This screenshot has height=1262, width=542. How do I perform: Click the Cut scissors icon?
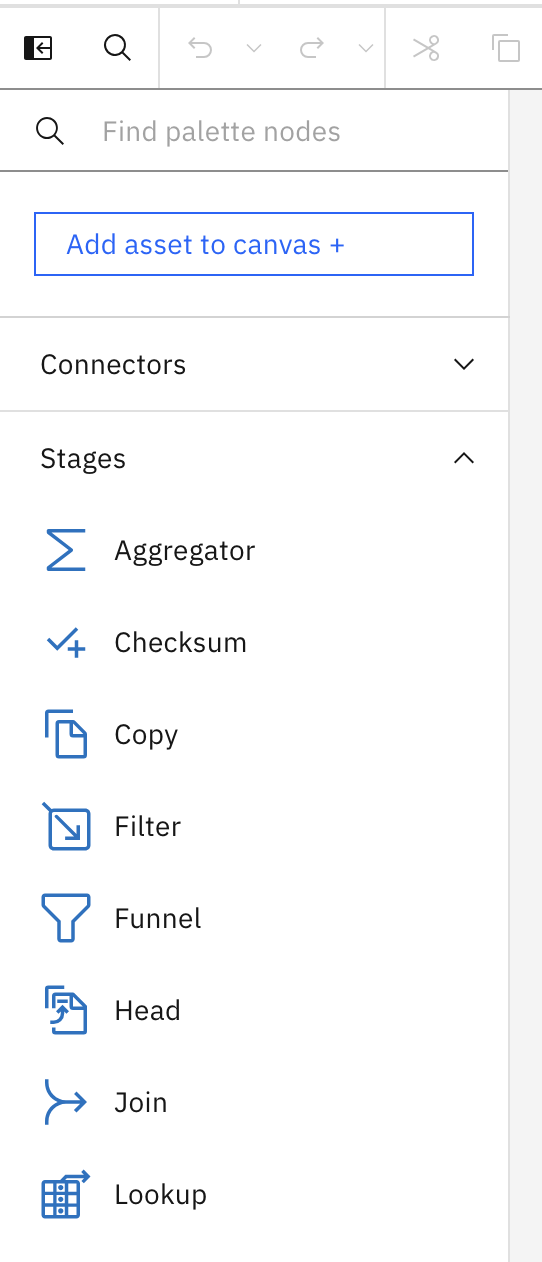pos(427,48)
